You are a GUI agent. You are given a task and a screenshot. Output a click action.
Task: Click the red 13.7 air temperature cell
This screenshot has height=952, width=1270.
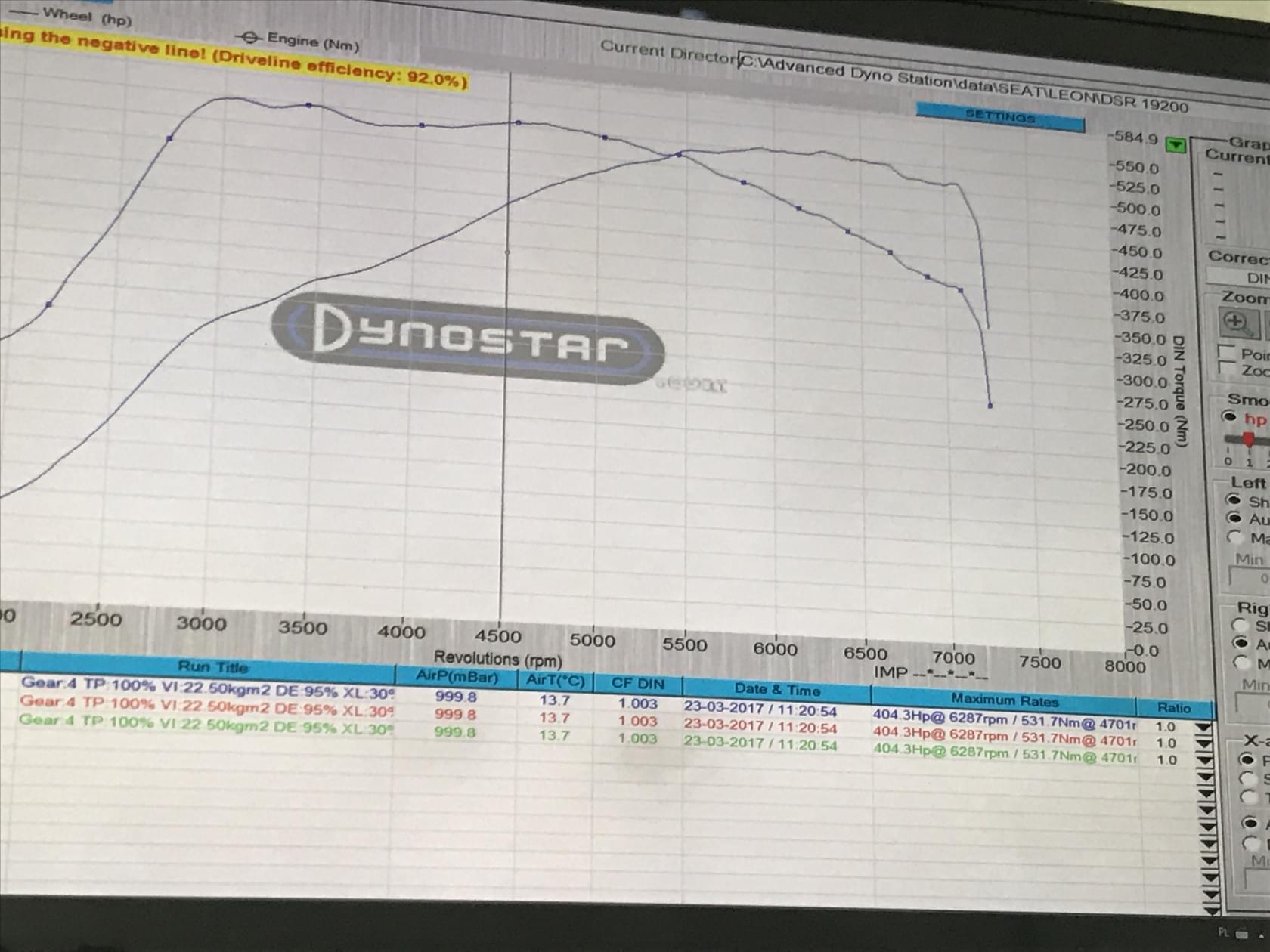[554, 717]
